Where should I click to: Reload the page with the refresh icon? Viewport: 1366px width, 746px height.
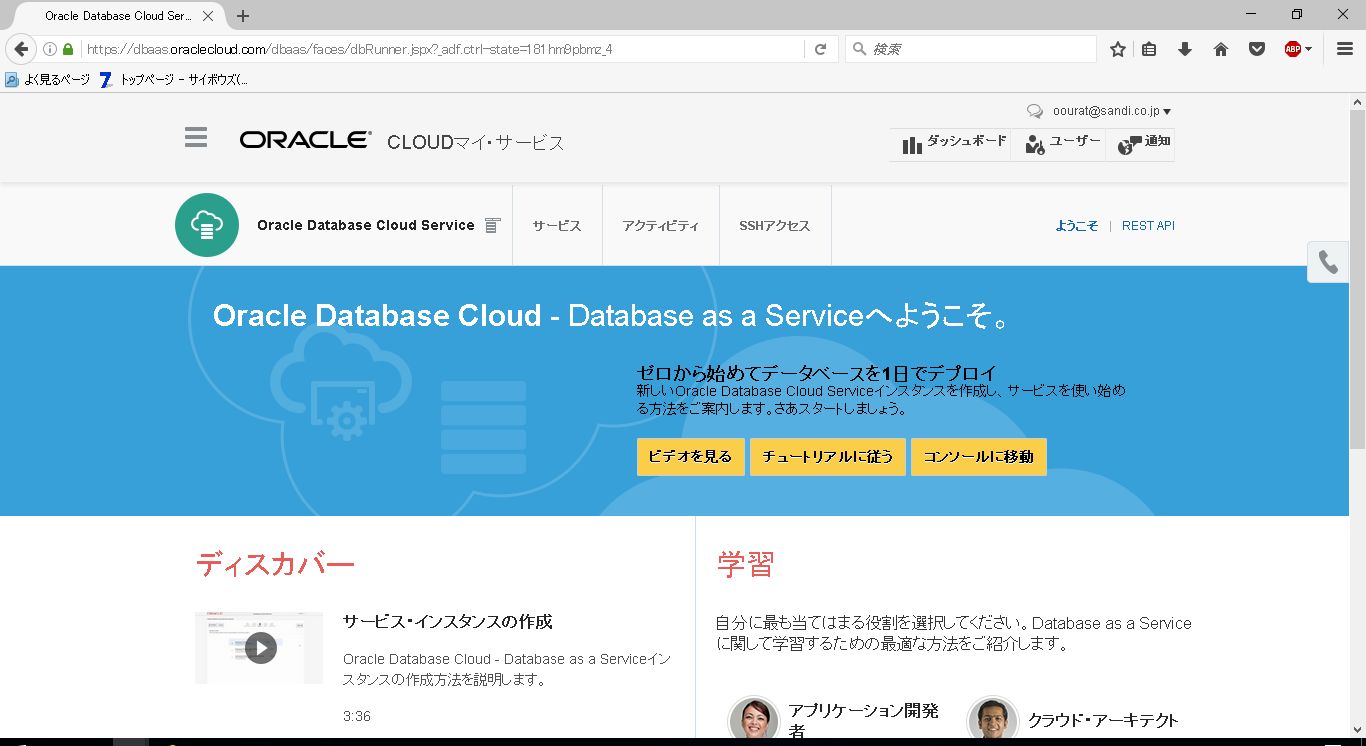pos(820,49)
